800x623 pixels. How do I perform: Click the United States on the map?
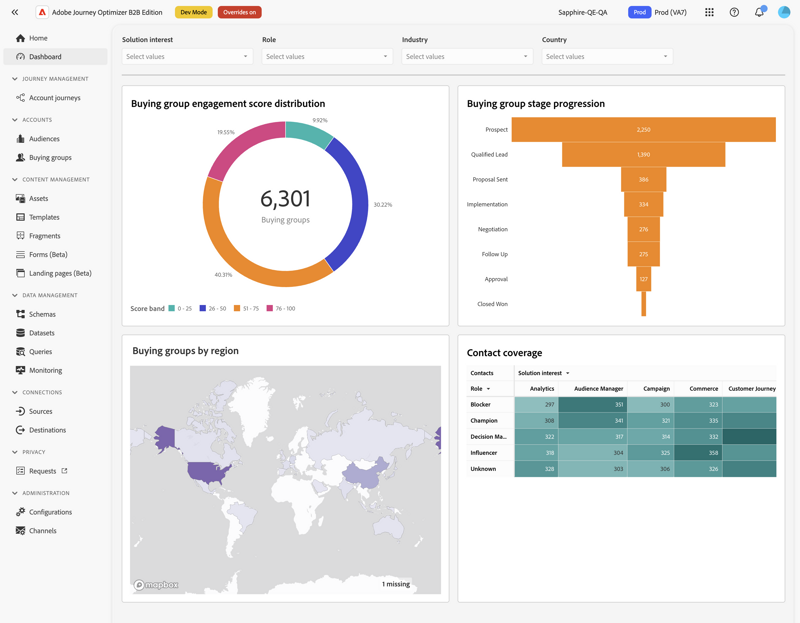pyautogui.click(x=206, y=472)
